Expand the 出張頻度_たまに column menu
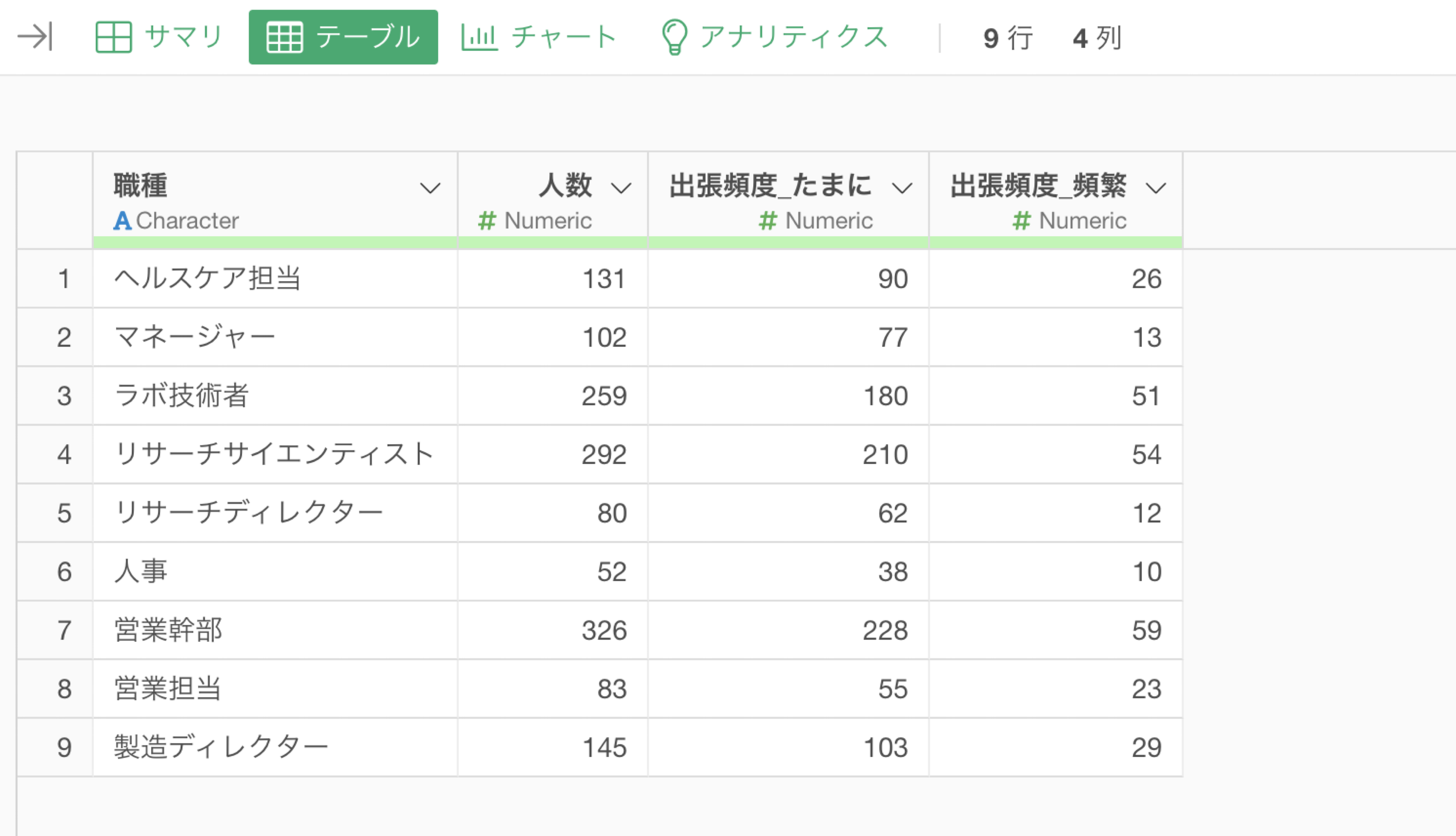The height and width of the screenshot is (836, 1456). [902, 188]
